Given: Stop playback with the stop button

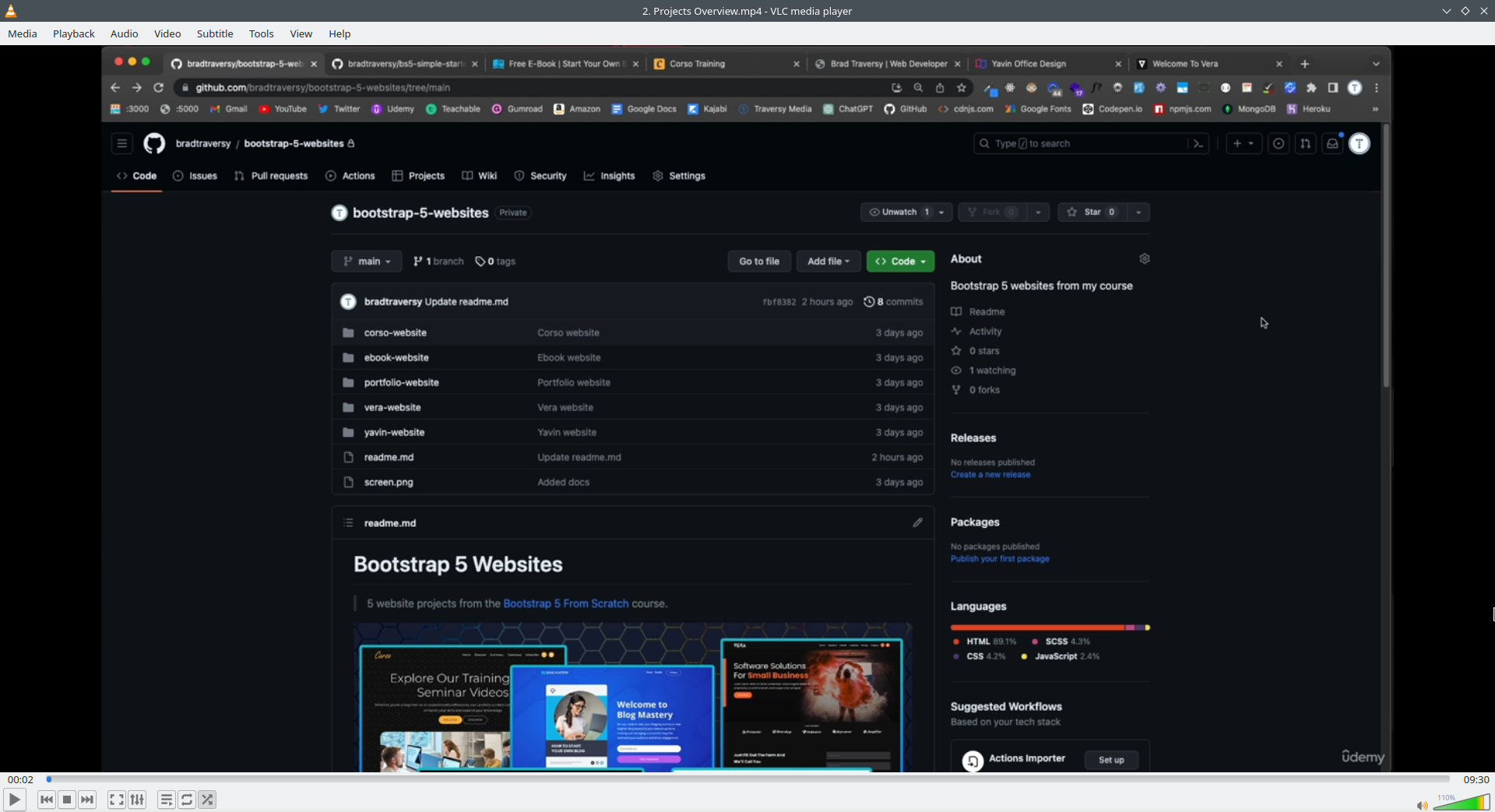Looking at the screenshot, I should pyautogui.click(x=67, y=800).
